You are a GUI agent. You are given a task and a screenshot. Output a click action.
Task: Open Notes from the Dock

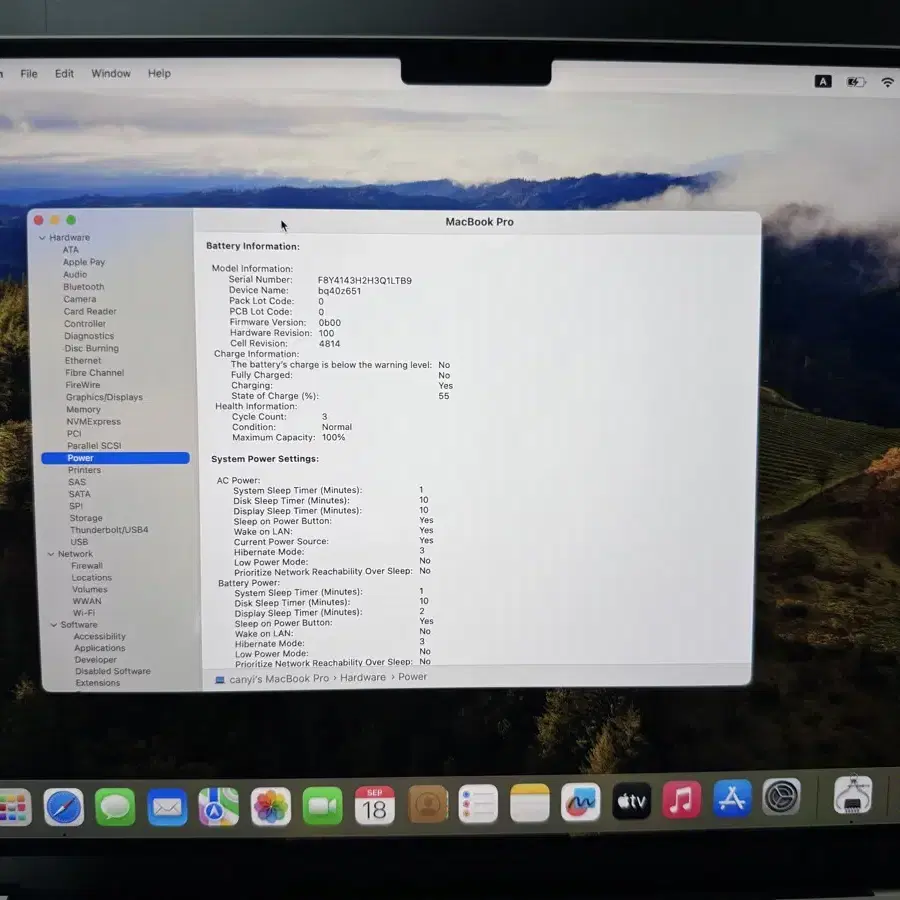(529, 802)
